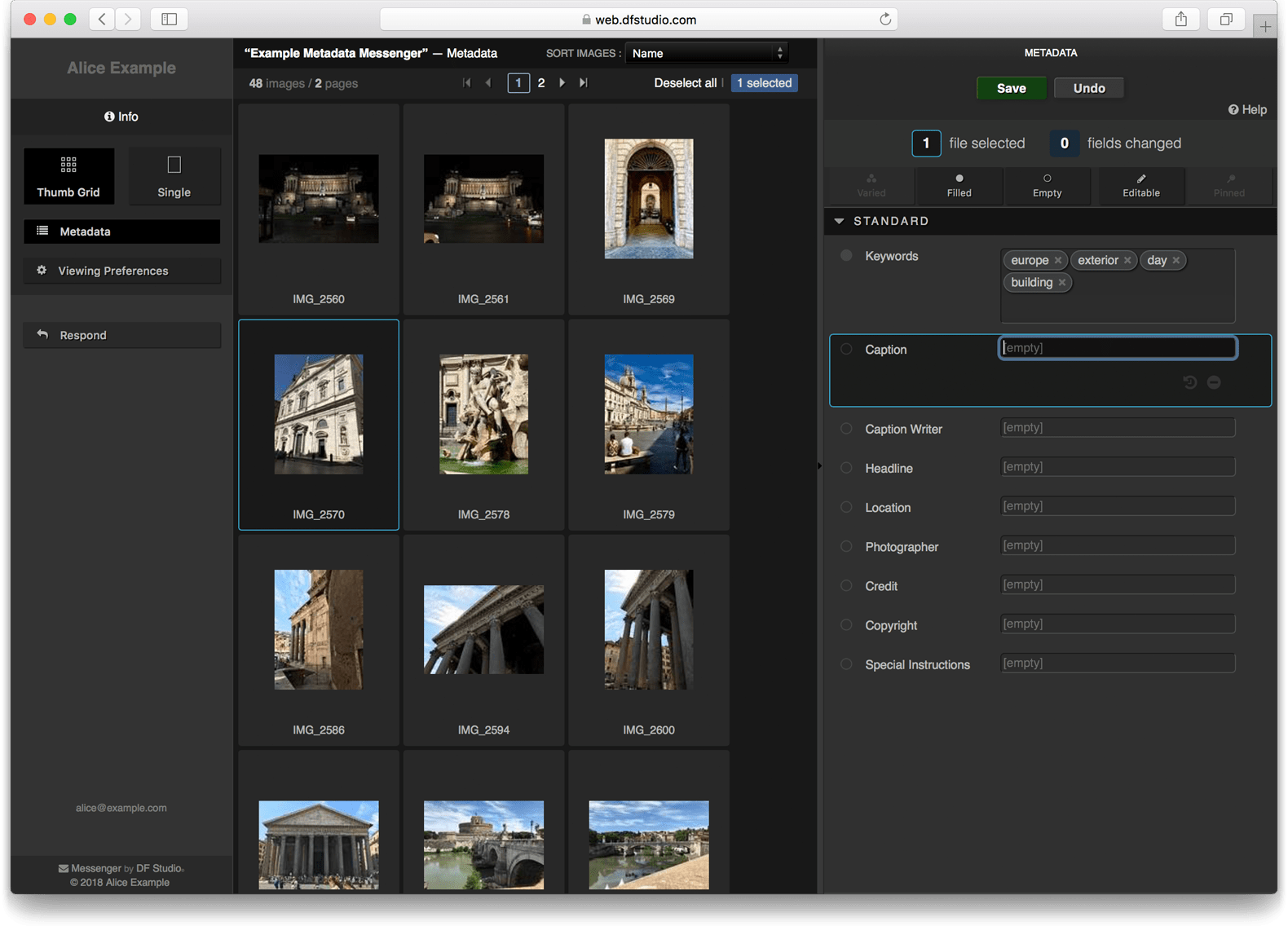Go back in browser

pos(102,19)
